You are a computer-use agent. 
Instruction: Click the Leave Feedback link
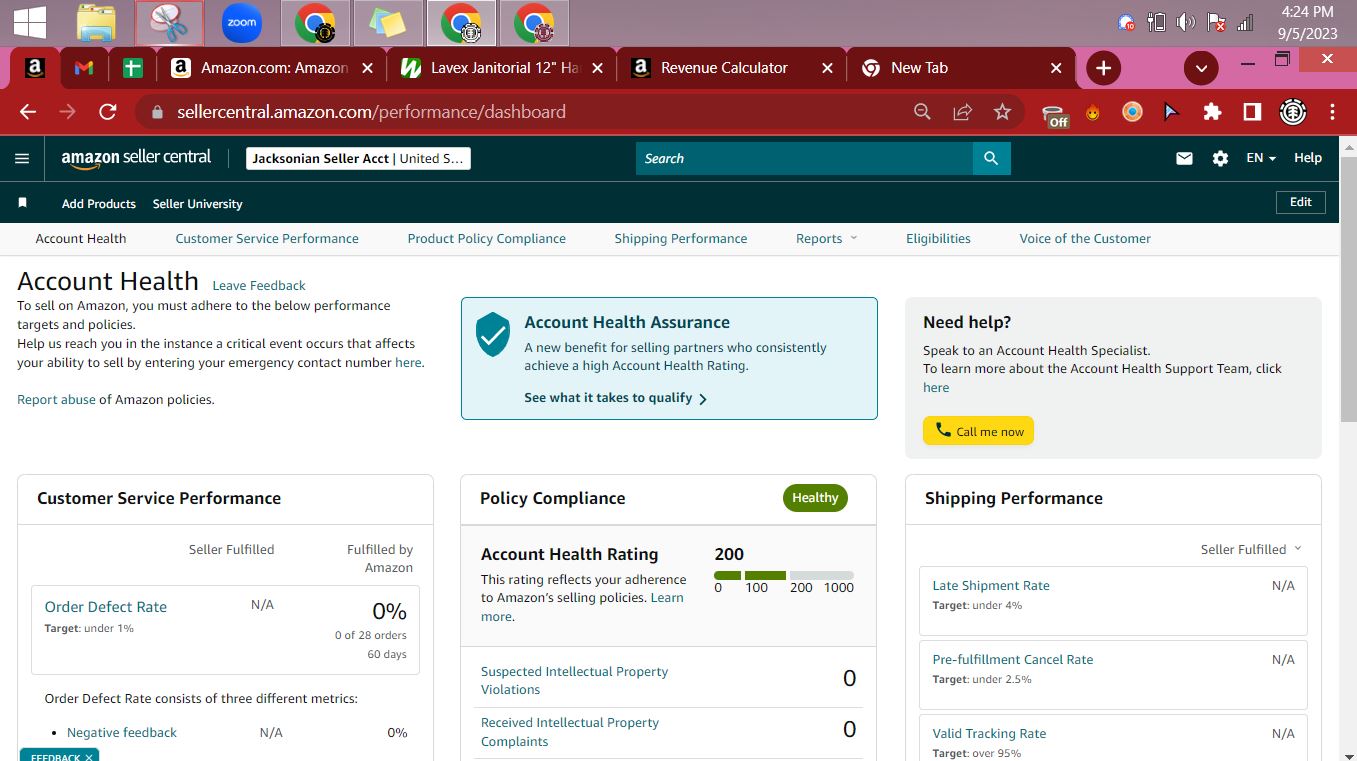(259, 285)
